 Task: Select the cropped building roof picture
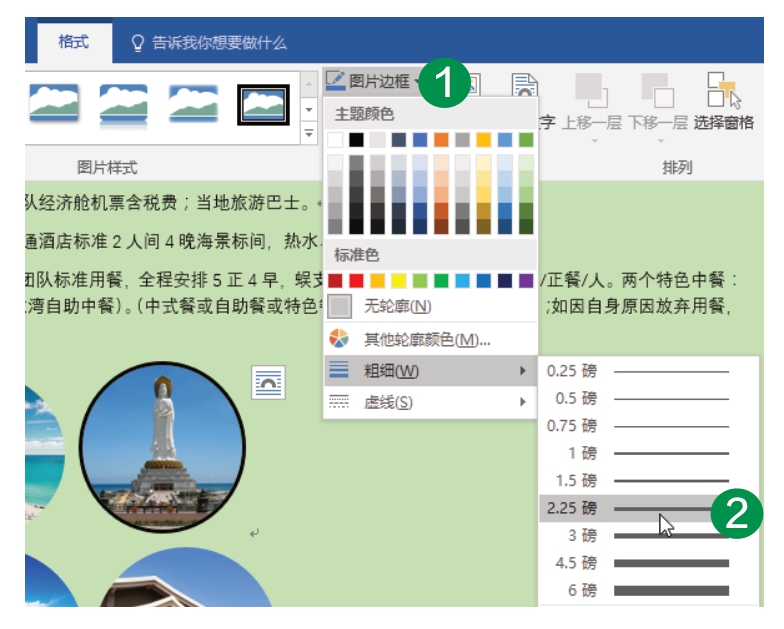click(x=185, y=577)
